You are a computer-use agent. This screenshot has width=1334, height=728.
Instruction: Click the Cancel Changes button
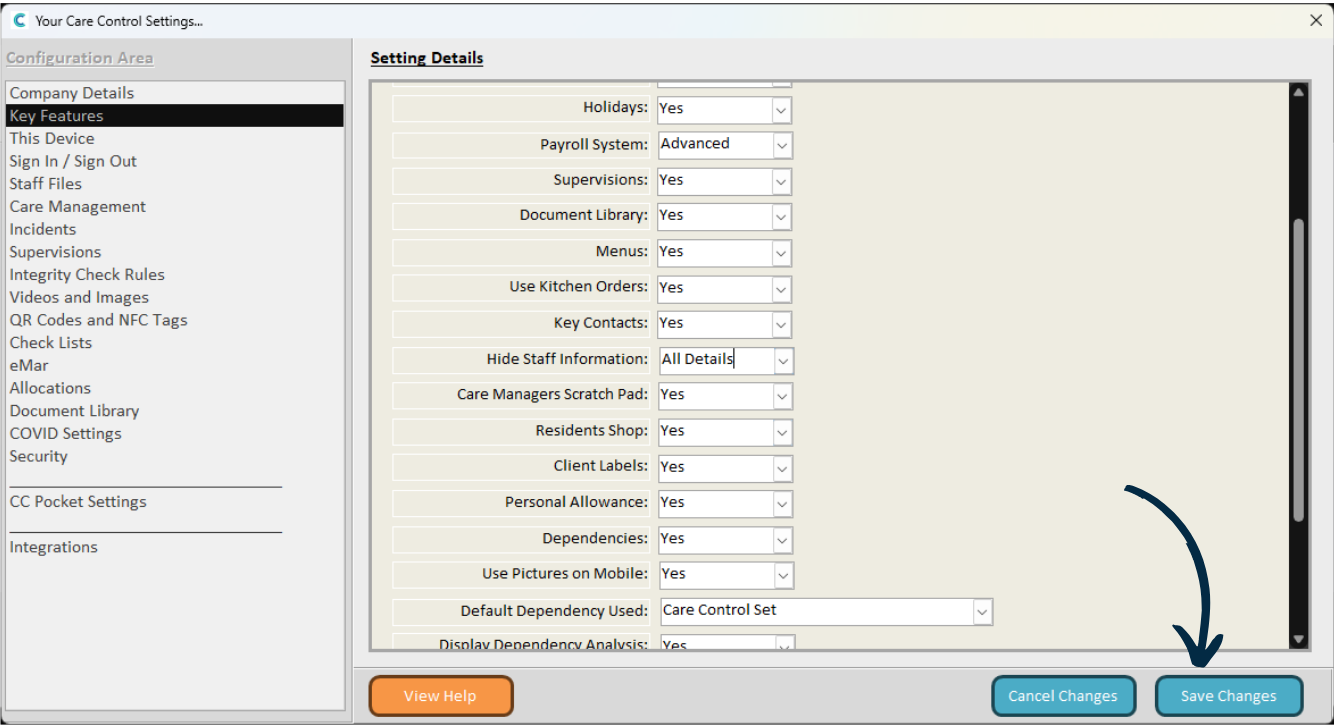coord(1063,696)
